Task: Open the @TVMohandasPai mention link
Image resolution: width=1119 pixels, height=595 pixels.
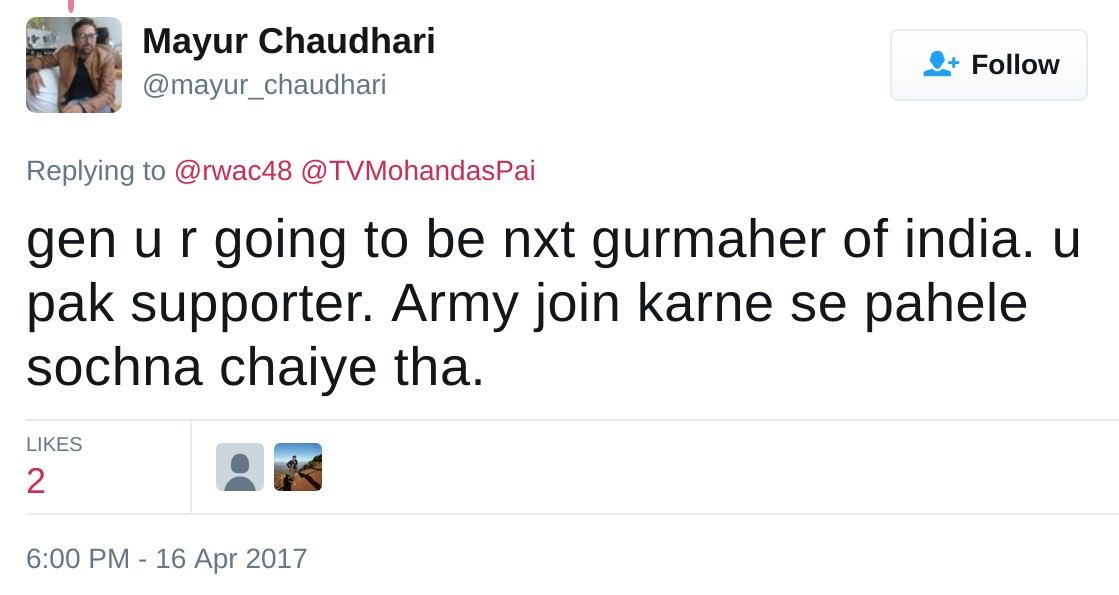Action: [x=418, y=171]
